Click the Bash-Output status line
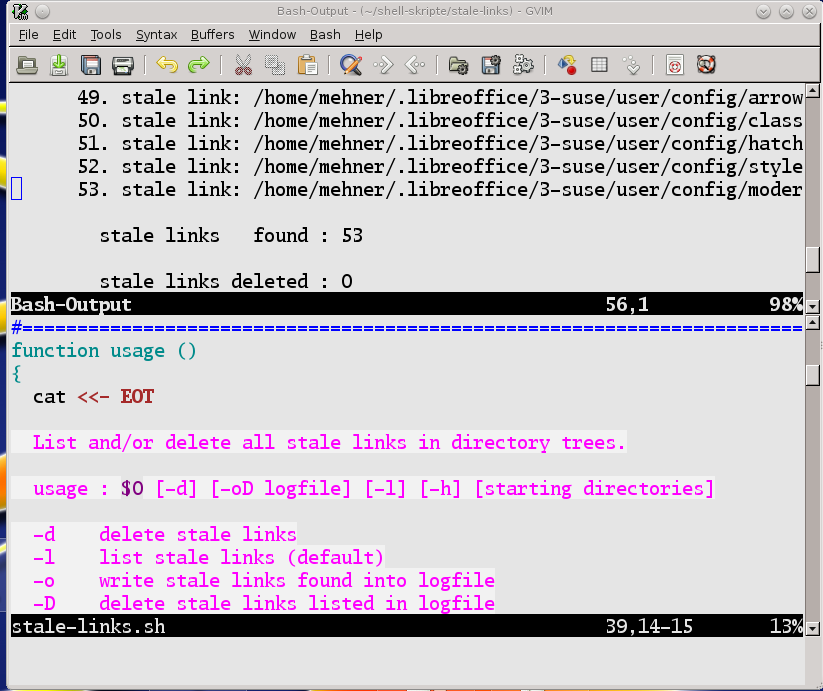 pyautogui.click(x=300, y=304)
